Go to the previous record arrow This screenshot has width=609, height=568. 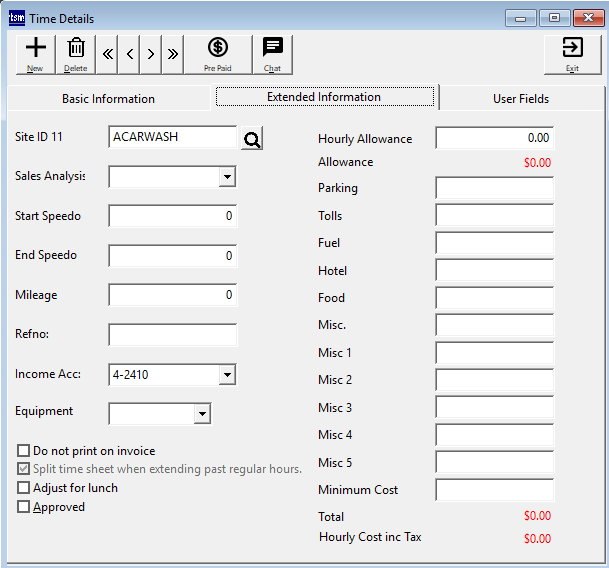tap(130, 54)
